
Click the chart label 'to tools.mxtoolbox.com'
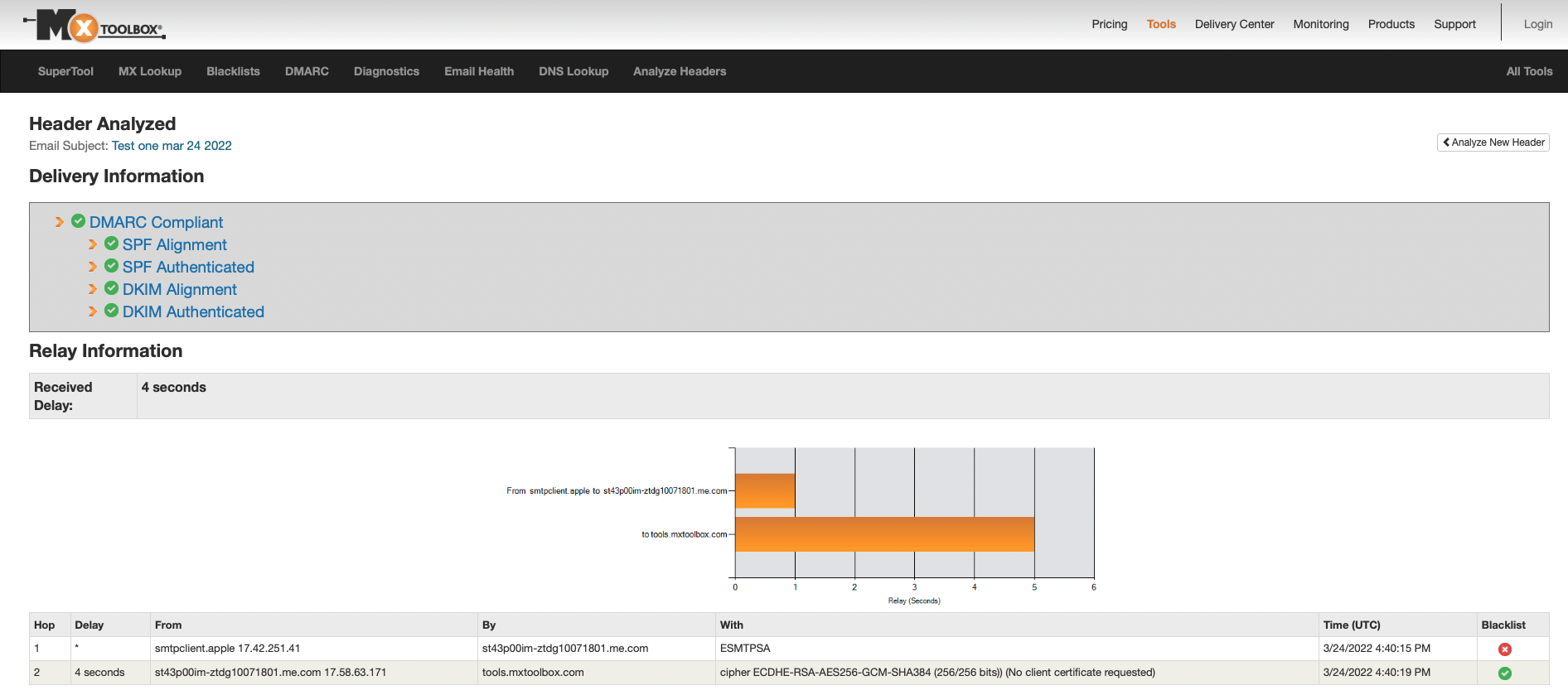tap(684, 534)
